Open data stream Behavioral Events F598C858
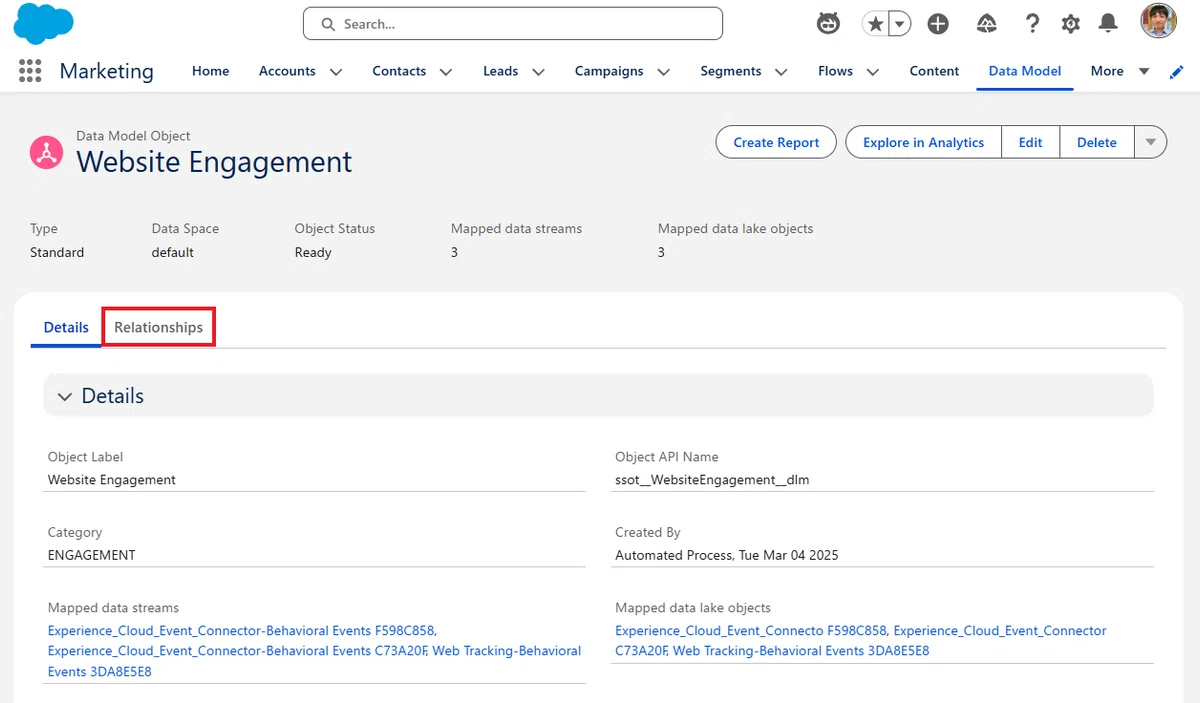 (x=242, y=630)
